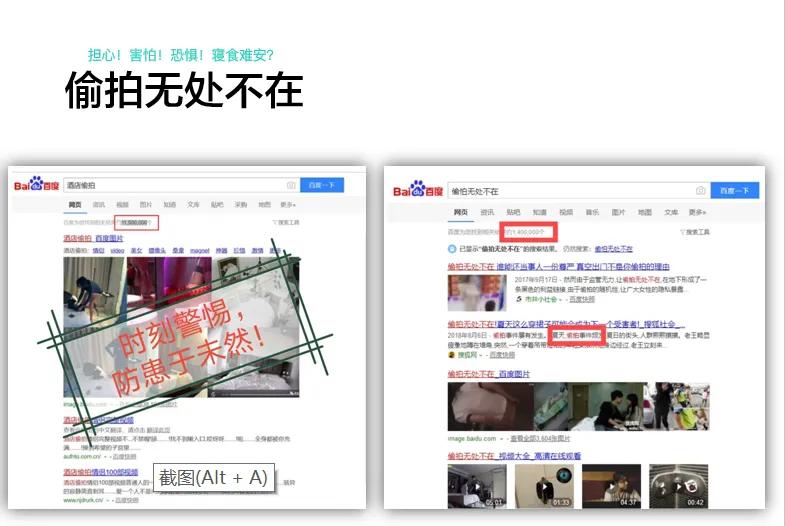Click camera icon in right search box
This screenshot has width=785, height=526.
[x=700, y=191]
